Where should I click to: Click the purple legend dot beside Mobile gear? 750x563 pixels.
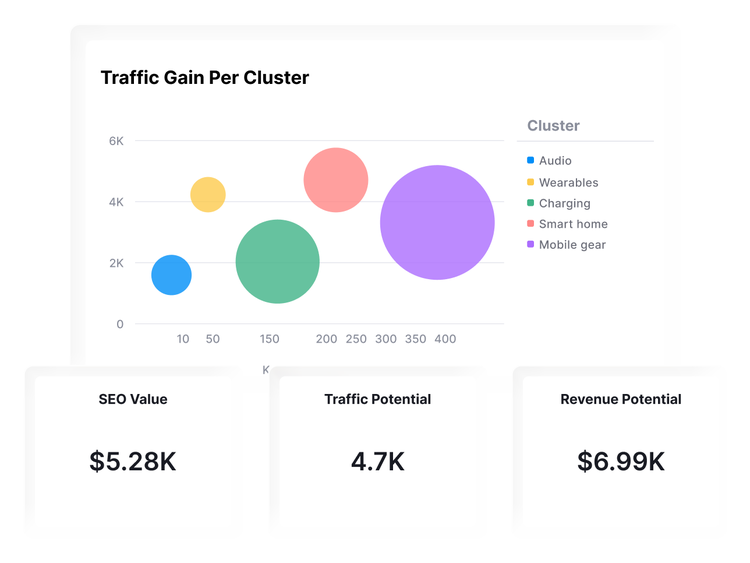[531, 245]
